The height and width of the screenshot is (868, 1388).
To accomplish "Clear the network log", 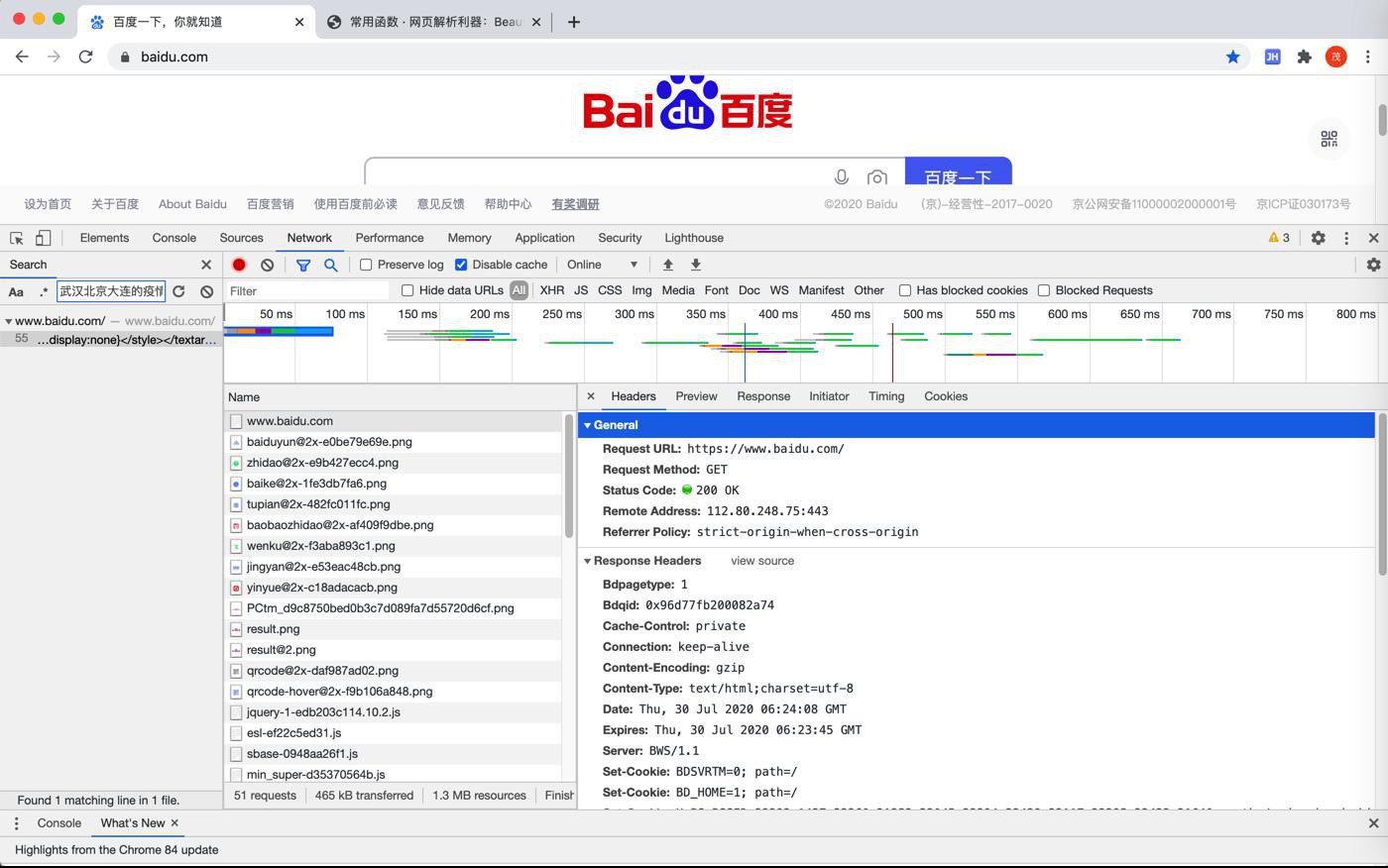I will 267,265.
